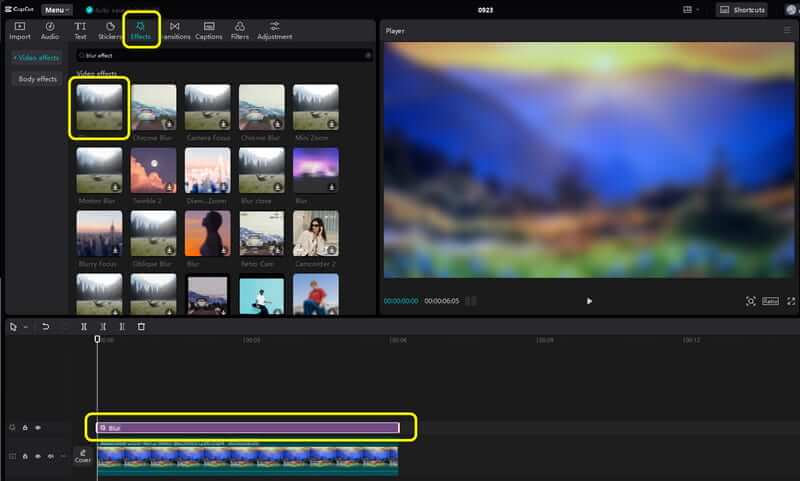This screenshot has width=800, height=481.
Task: Open the Player panel options menu
Action: [x=787, y=31]
